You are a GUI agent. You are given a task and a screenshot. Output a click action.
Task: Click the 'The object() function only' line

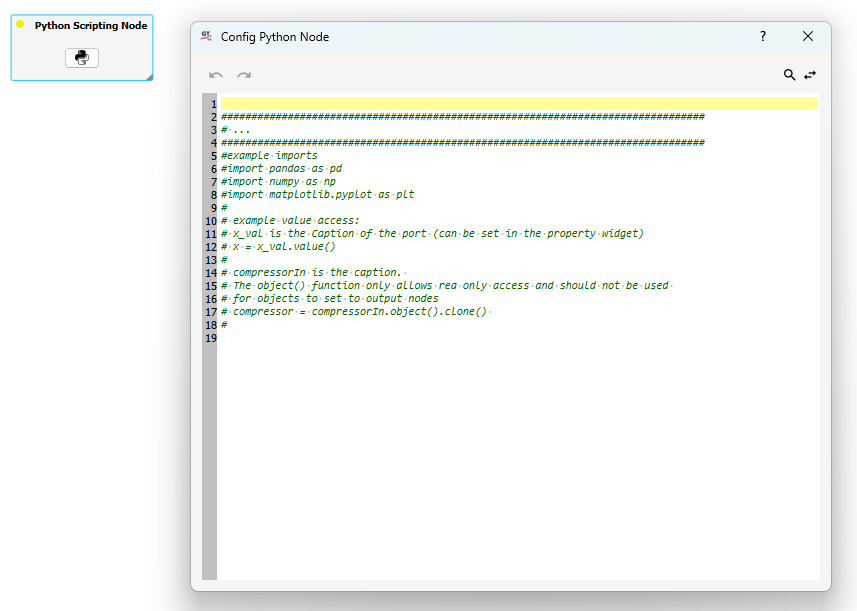click(445, 285)
